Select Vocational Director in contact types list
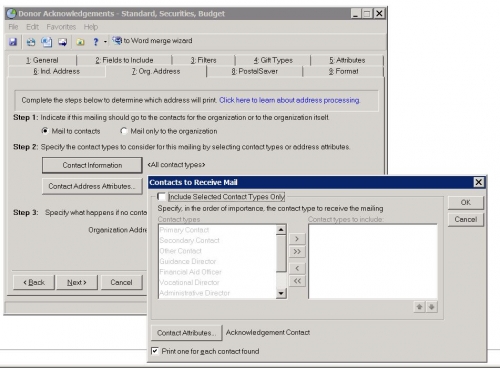The image size is (500, 369). tap(189, 283)
